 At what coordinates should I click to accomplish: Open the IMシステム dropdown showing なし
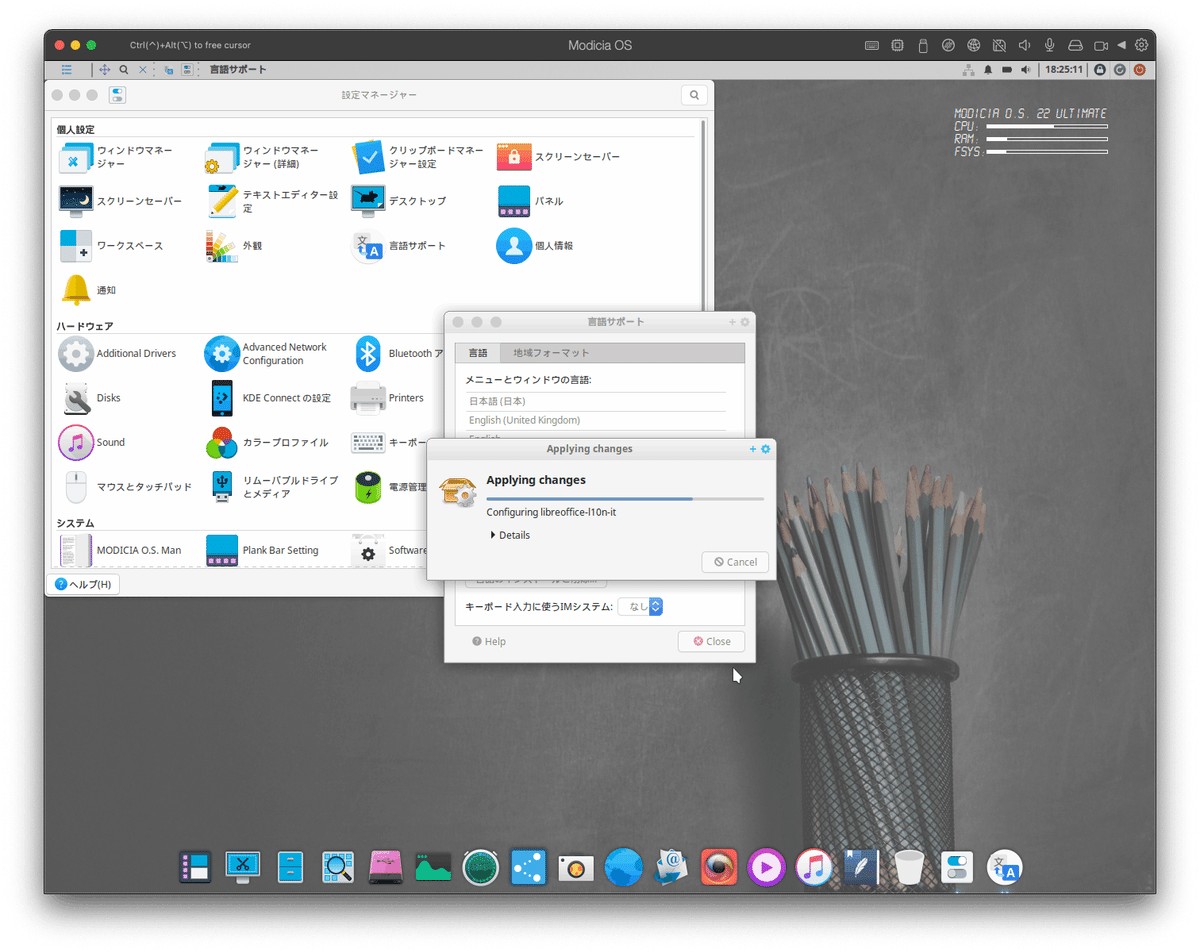coord(641,606)
